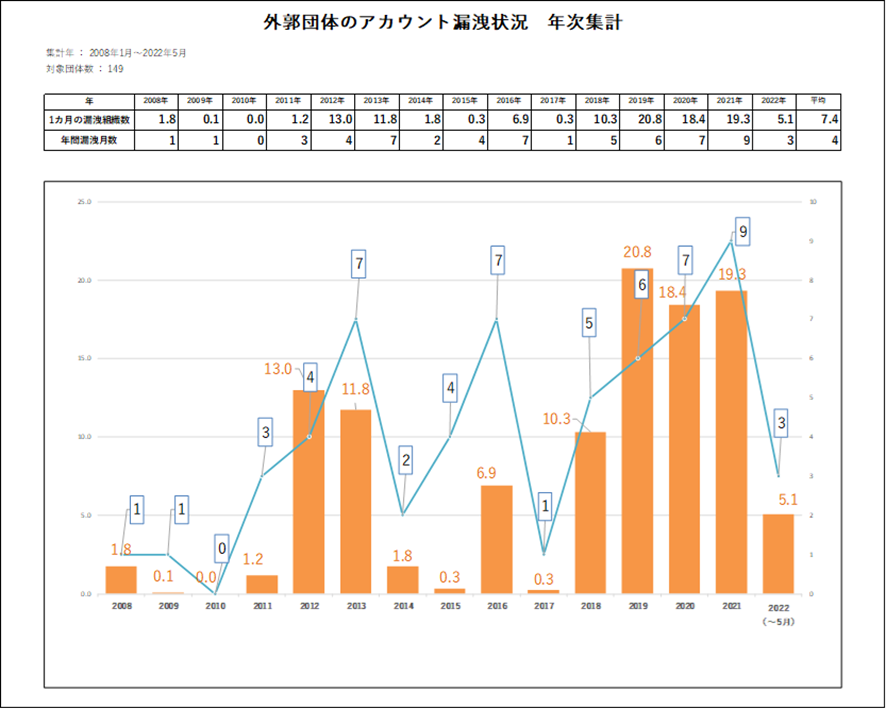Click the left axis label 25.0

(x=84, y=202)
